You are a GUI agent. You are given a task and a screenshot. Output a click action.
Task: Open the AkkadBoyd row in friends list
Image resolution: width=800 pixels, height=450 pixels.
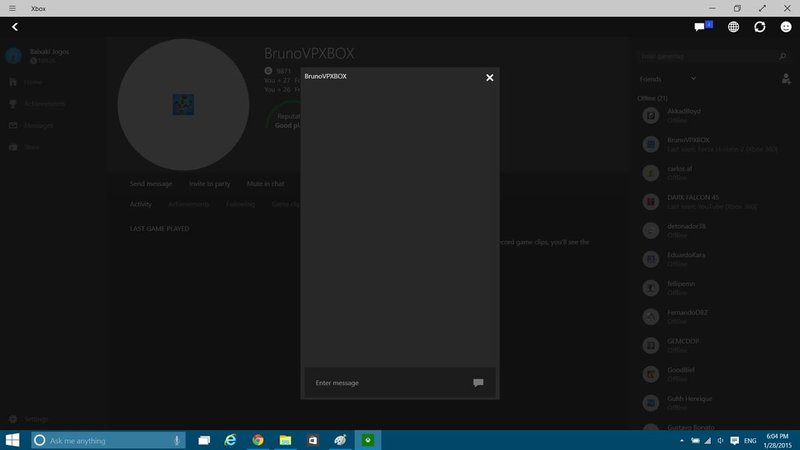[x=714, y=115]
